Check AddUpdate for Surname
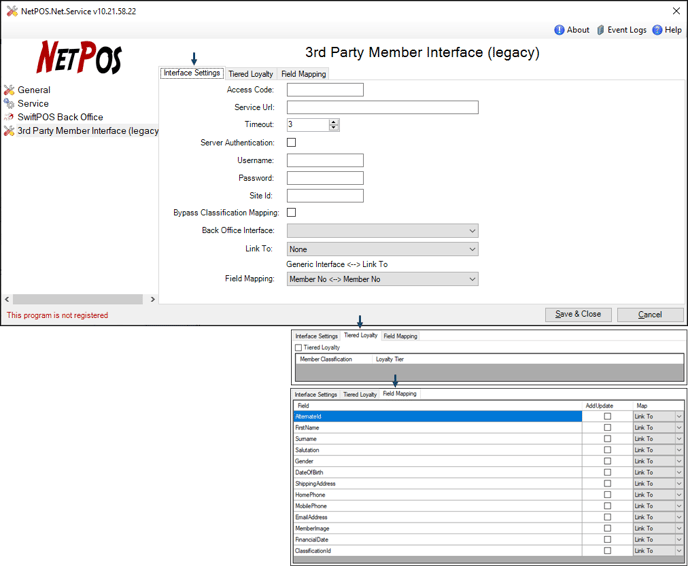This screenshot has width=688, height=566. pos(607,439)
